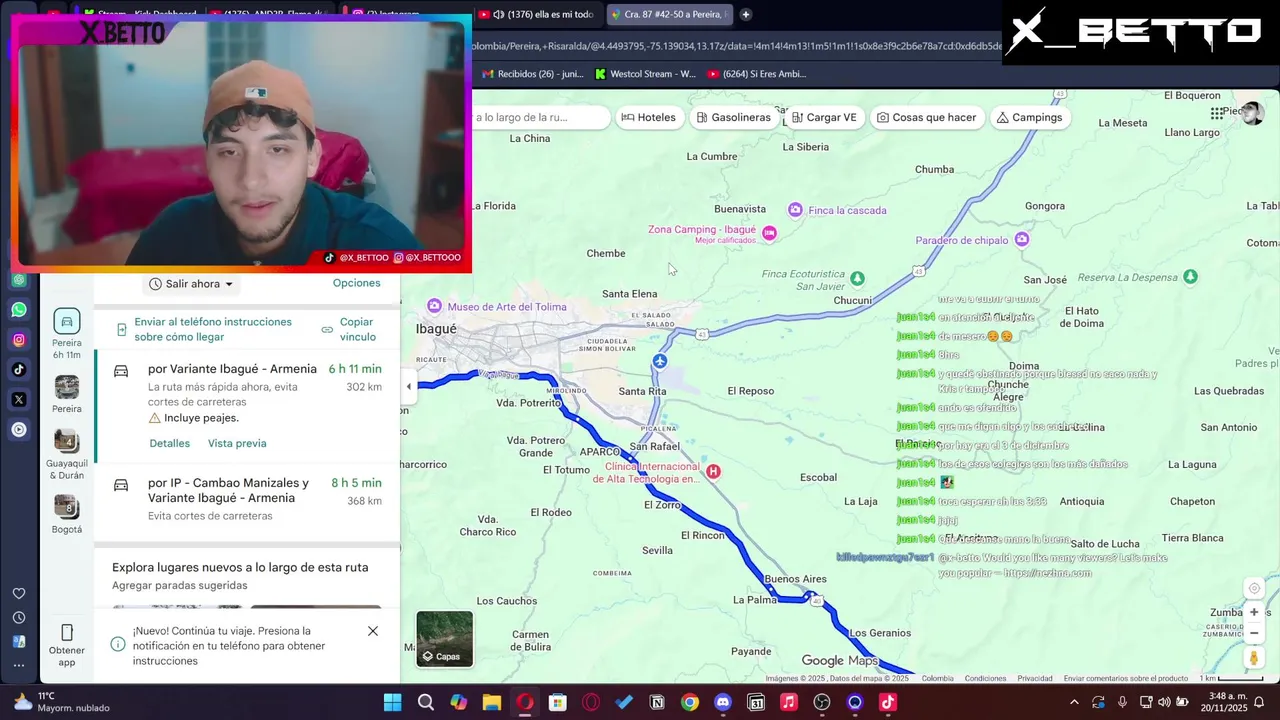Open history clock icon in sidebar
The width and height of the screenshot is (1280, 720).
point(19,618)
